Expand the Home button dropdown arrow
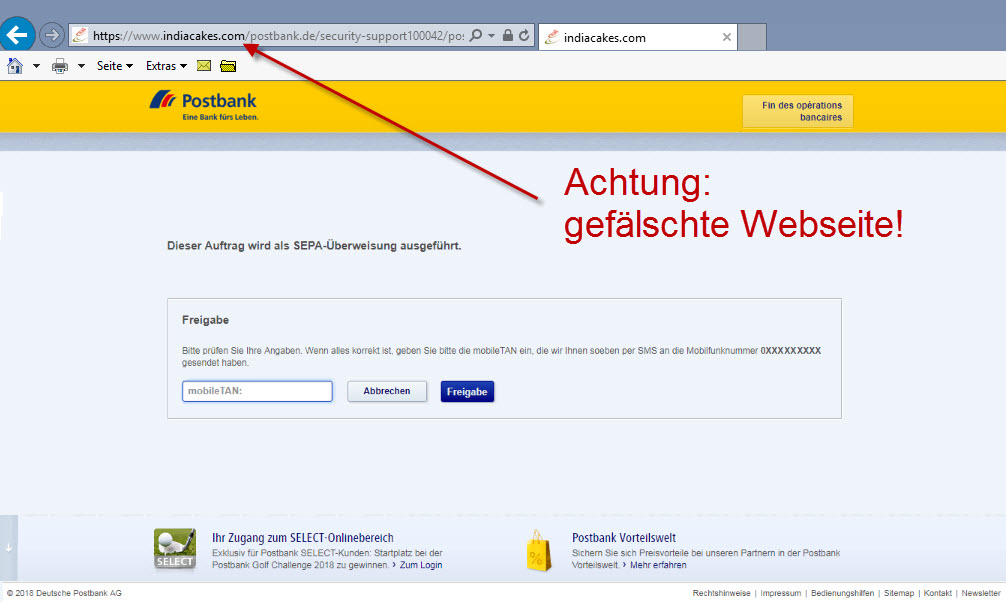The height and width of the screenshot is (604, 1006). click(x=36, y=66)
